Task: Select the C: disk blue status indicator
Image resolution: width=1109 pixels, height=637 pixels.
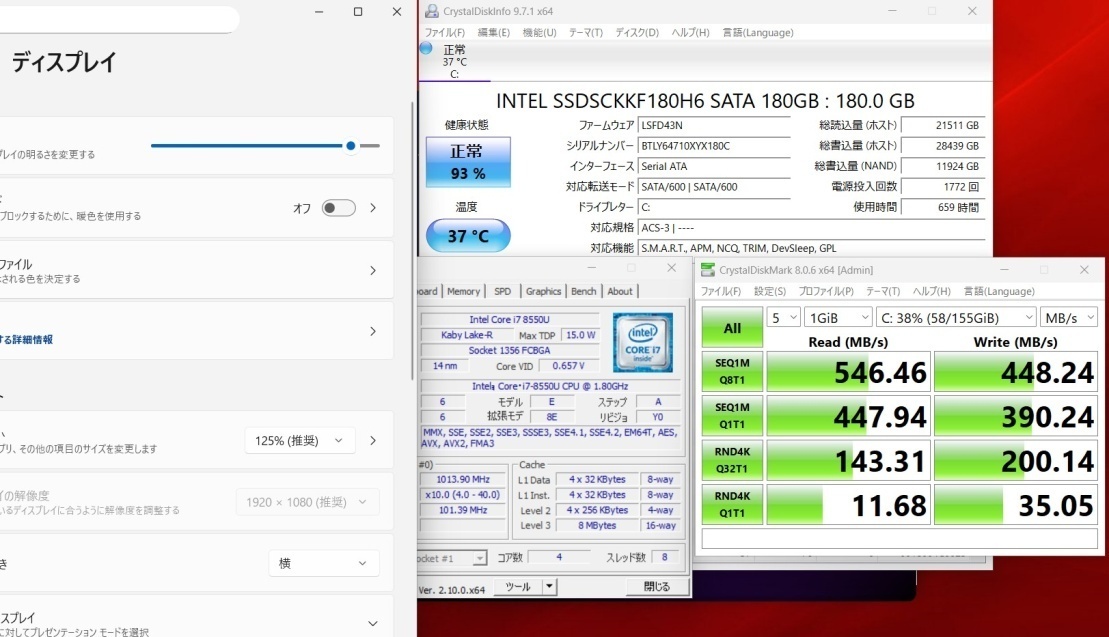Action: click(426, 48)
